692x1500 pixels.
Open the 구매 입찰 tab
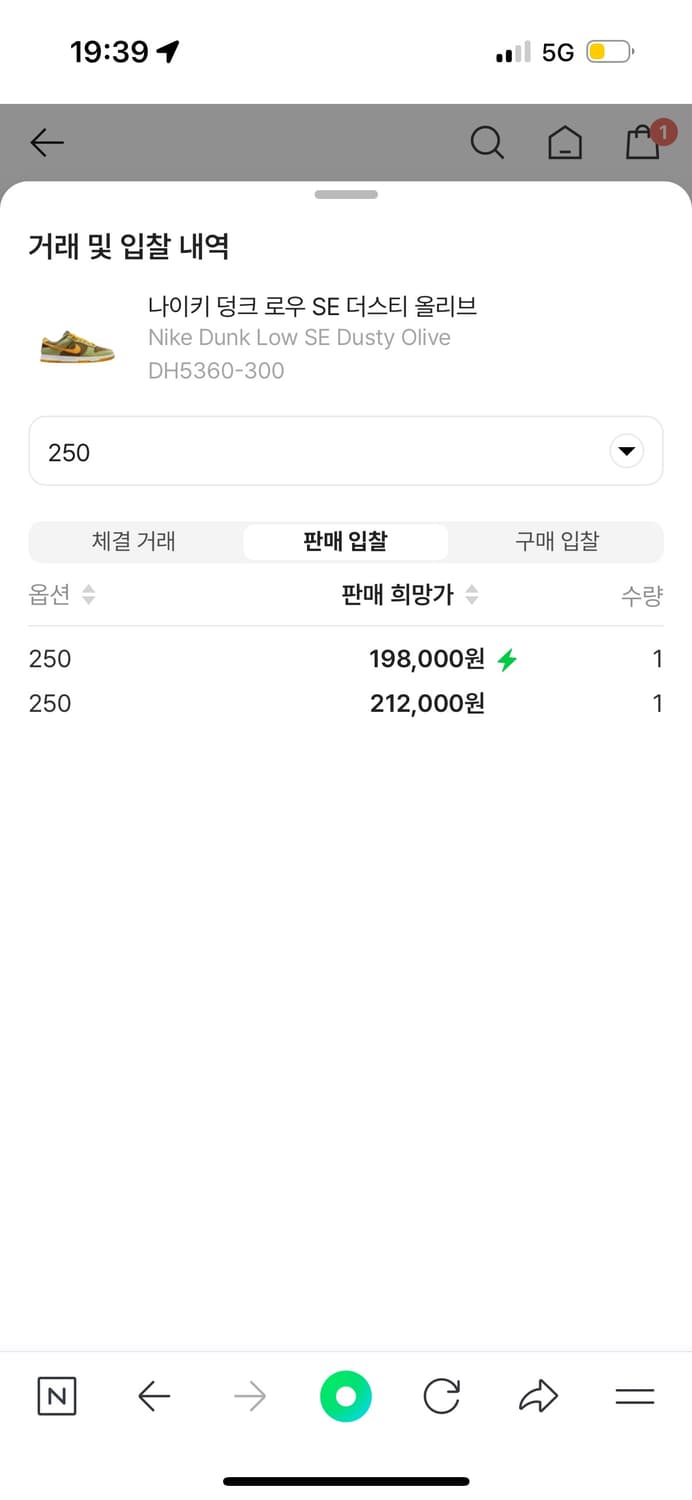[557, 541]
